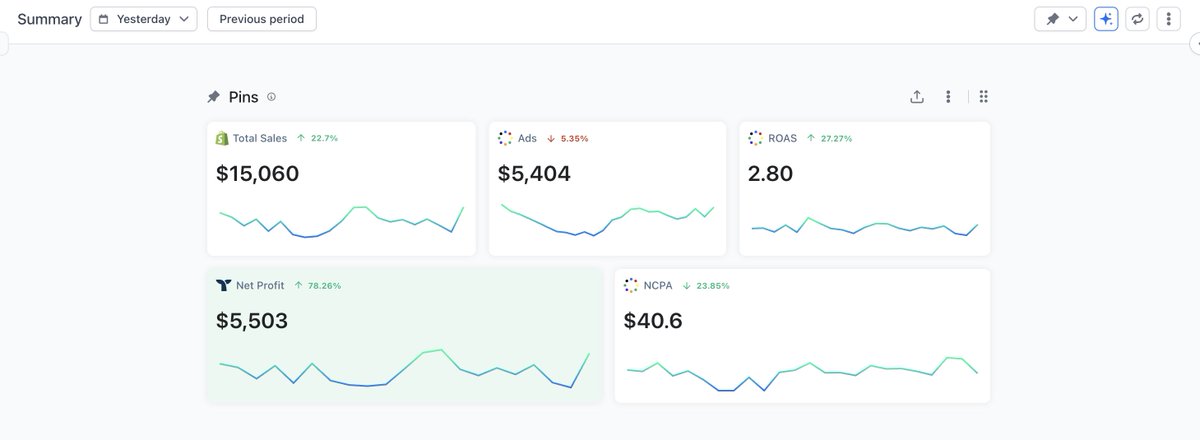Click the Ads $5,404 value
Viewport: 1200px width, 440px height.
[534, 174]
